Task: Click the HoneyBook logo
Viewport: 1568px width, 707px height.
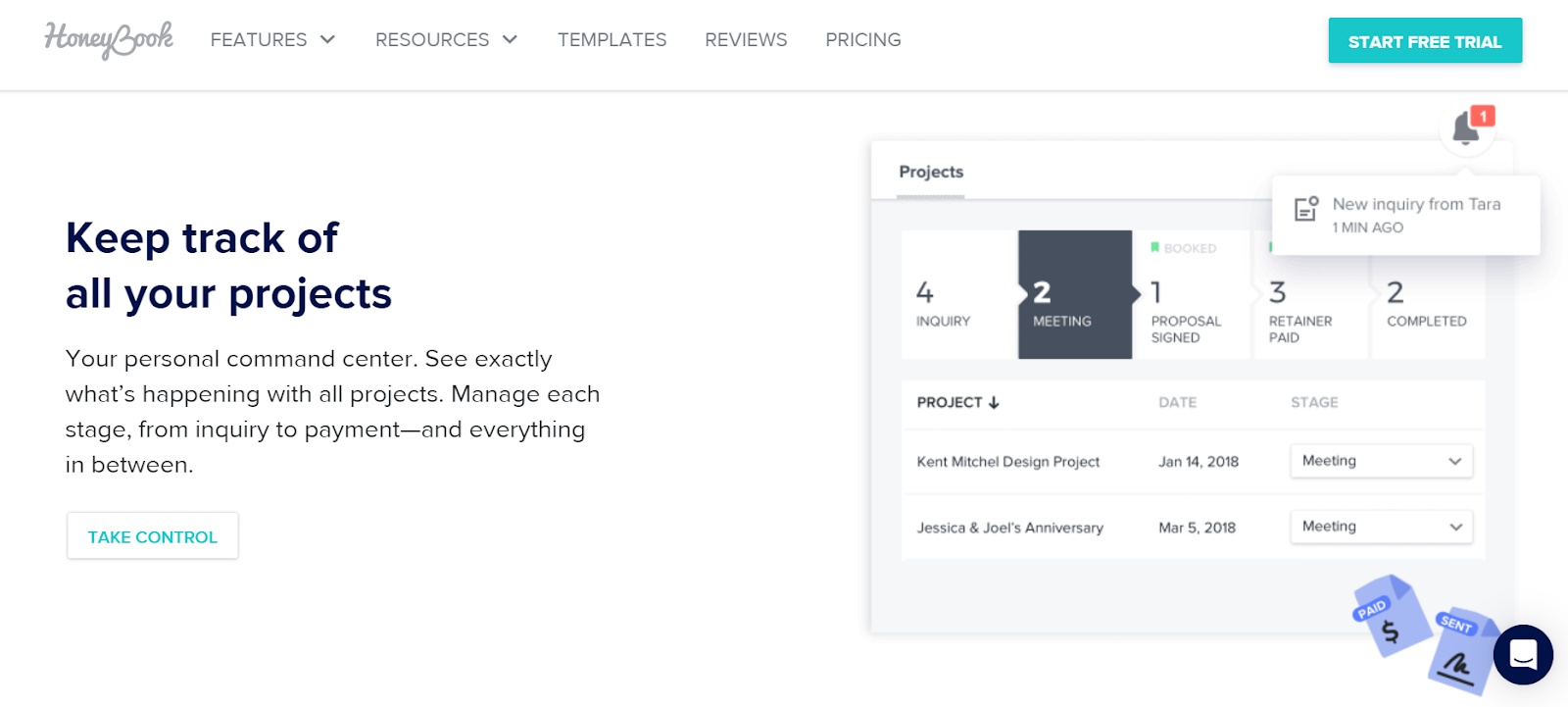Action: pos(109,39)
